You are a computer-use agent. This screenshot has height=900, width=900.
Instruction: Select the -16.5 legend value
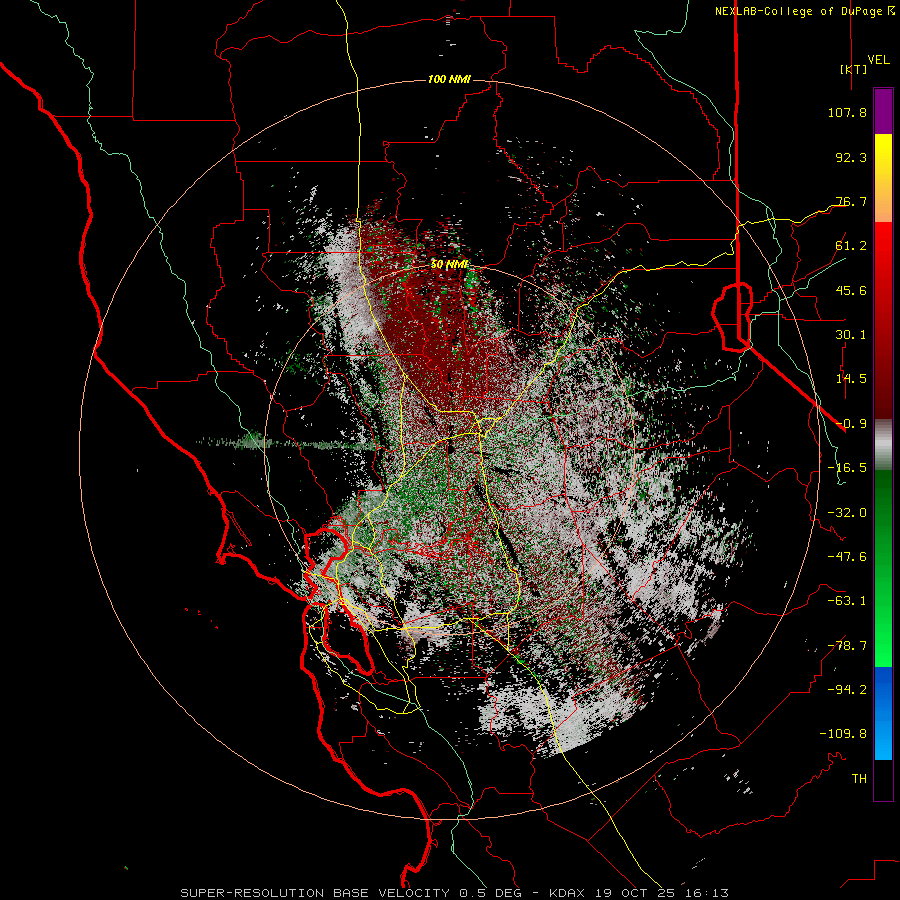(847, 468)
